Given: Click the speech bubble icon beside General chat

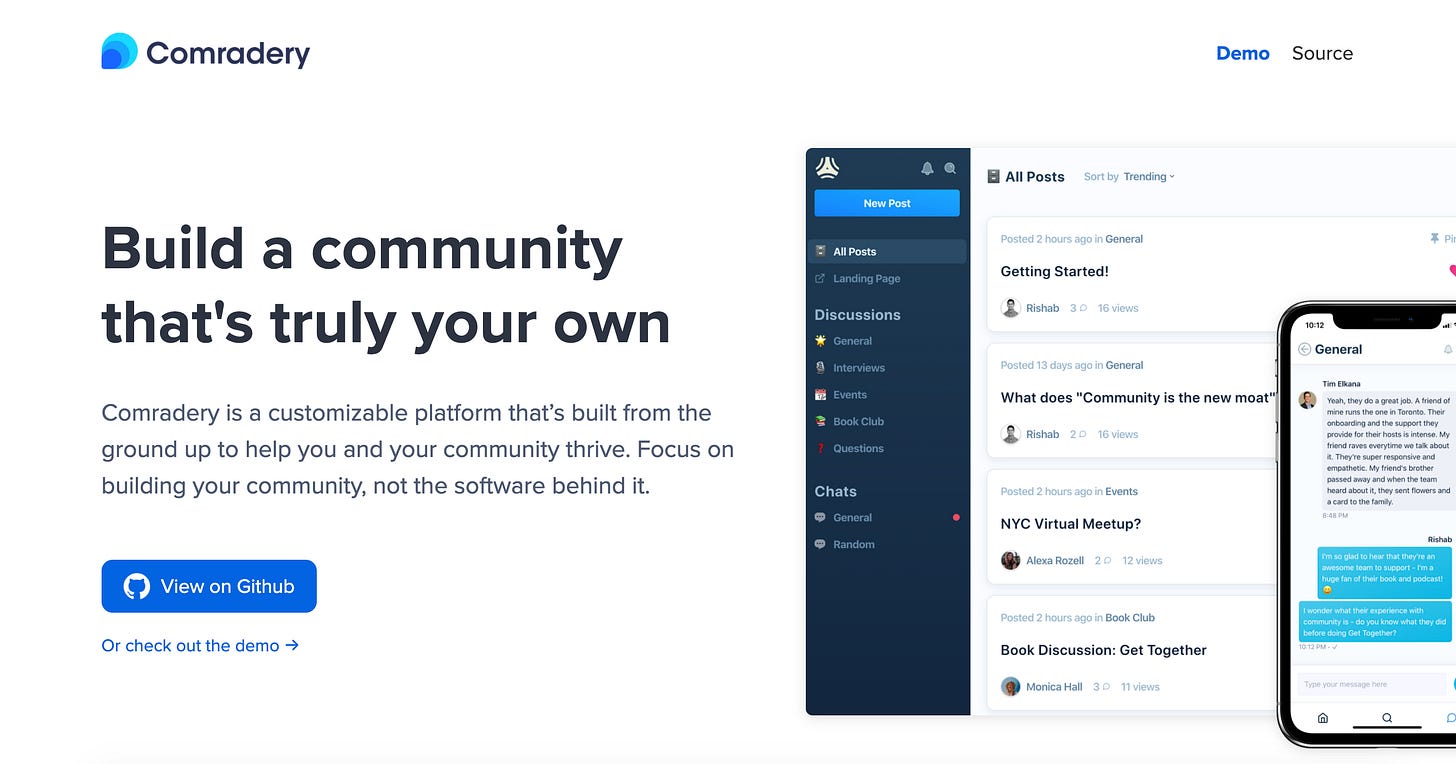Looking at the screenshot, I should point(820,518).
